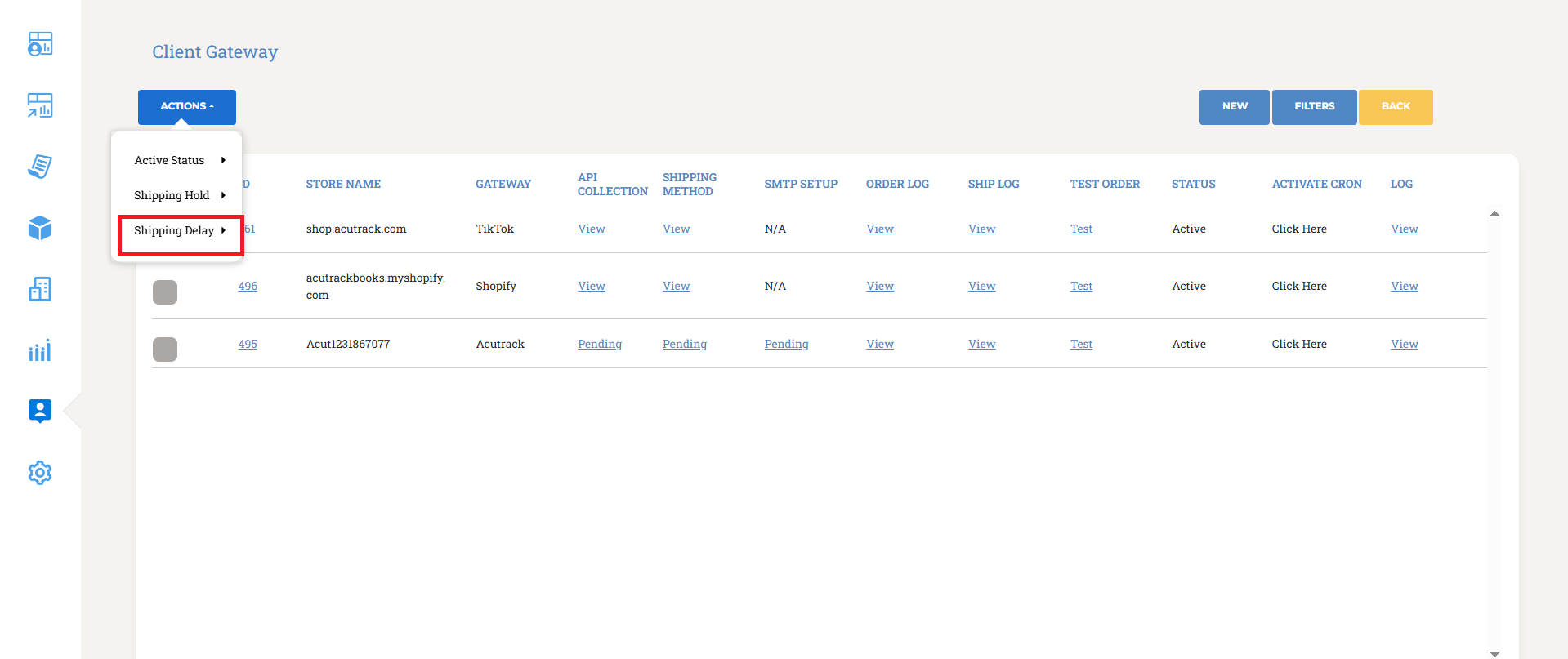This screenshot has width=1568, height=659.
Task: Click the table scroll down arrow
Action: click(x=1494, y=653)
